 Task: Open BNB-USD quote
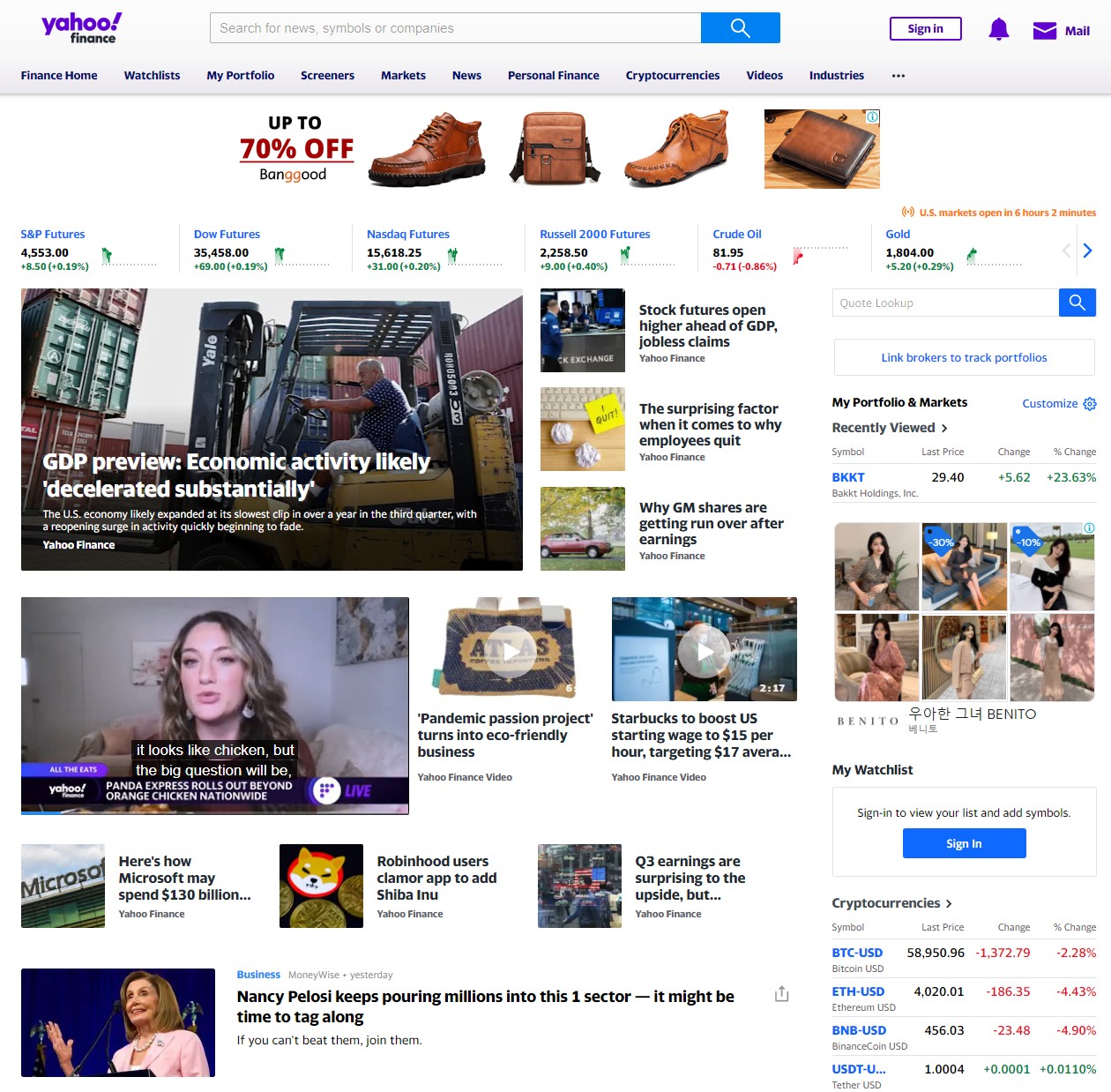click(859, 1030)
